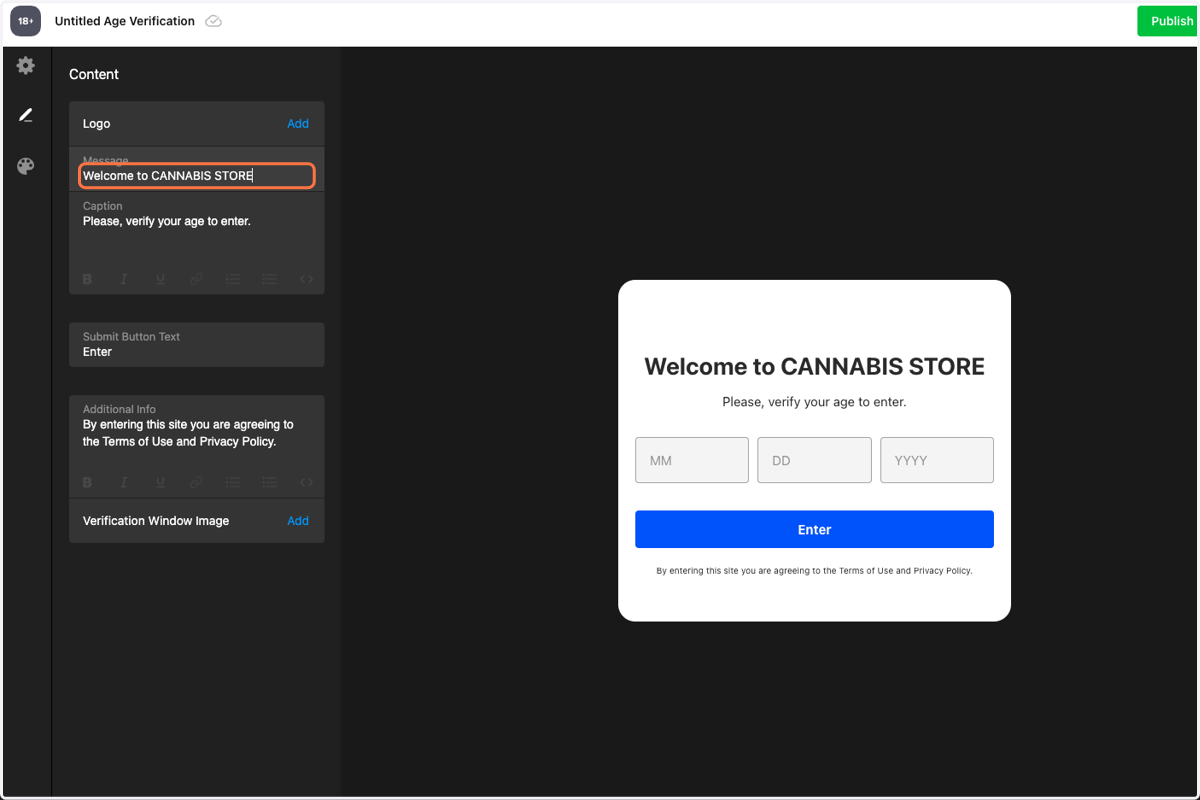1200x800 pixels.
Task: Apply bullet list in Additional Info toolbar
Action: pyautogui.click(x=269, y=482)
